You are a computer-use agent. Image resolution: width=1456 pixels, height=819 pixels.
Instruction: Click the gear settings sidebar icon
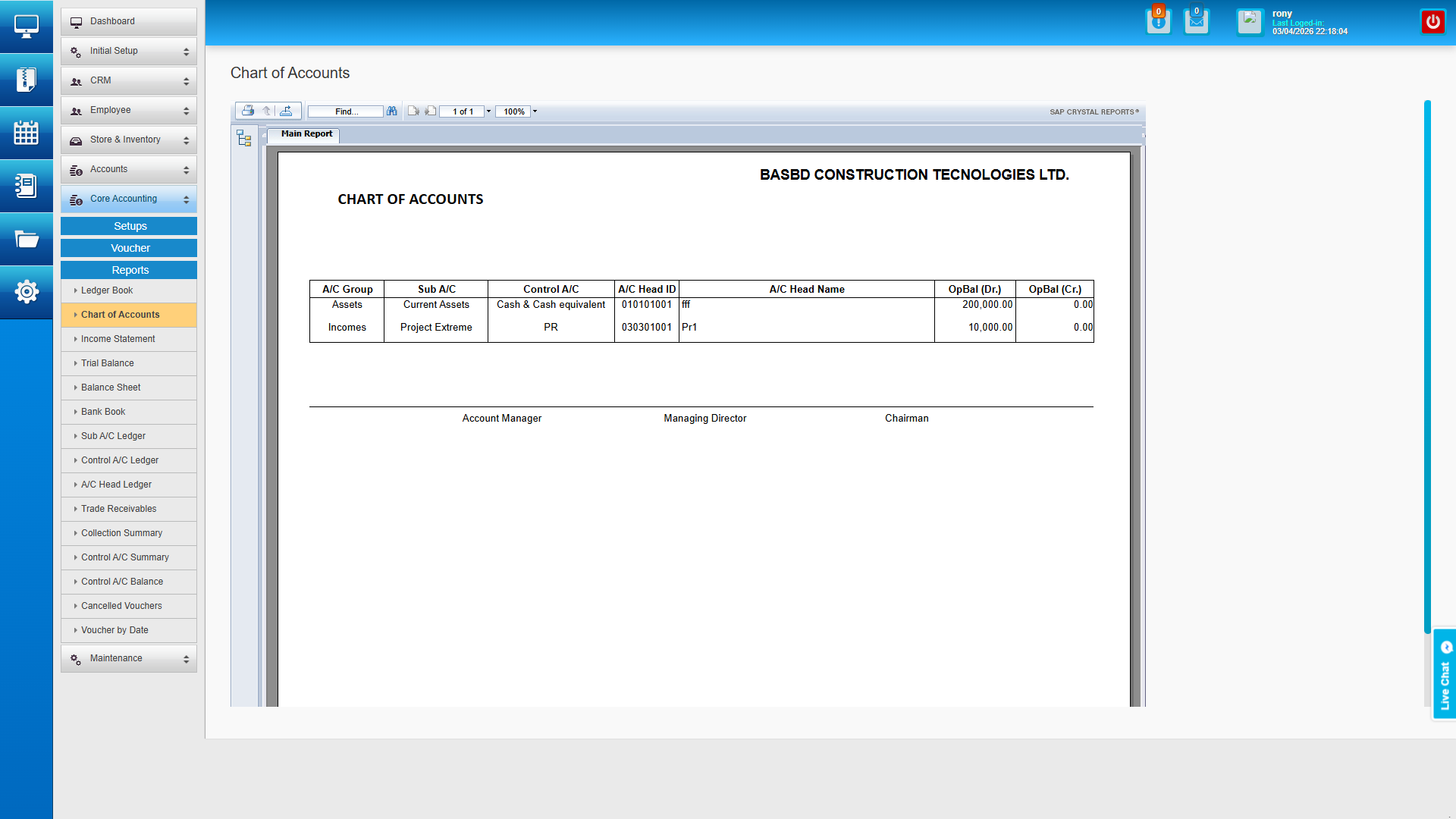(26, 291)
